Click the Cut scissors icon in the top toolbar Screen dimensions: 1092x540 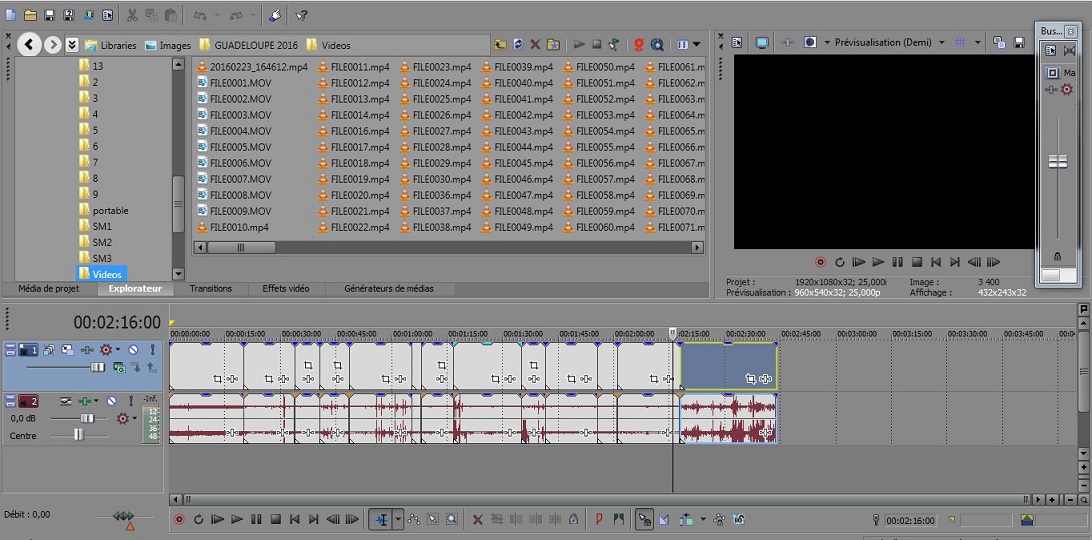pos(132,15)
